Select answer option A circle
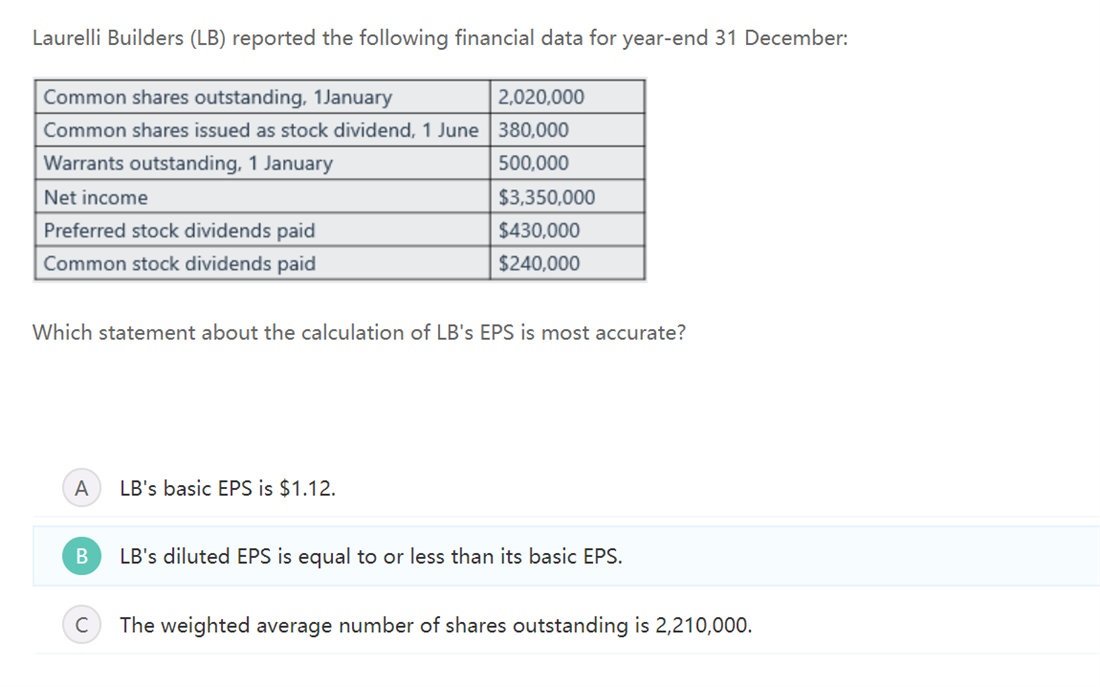This screenshot has height=687, width=1100. point(81,488)
